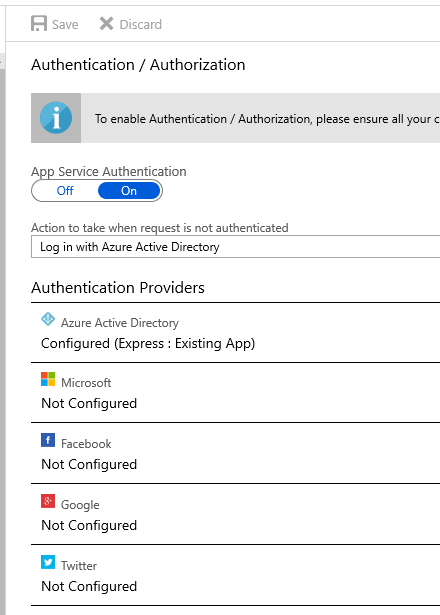Open the Microsoft provider name link
This screenshot has height=615, width=440.
coord(86,382)
